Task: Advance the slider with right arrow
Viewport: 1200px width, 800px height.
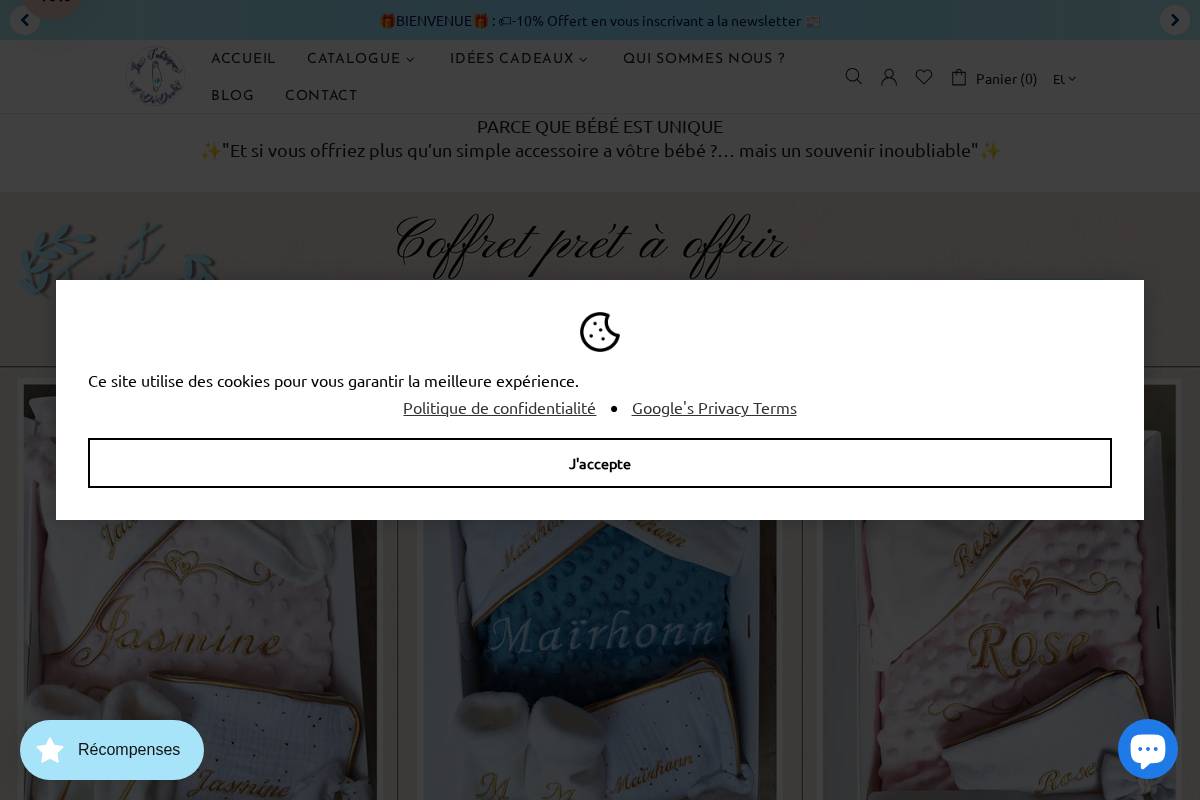Action: [1174, 20]
